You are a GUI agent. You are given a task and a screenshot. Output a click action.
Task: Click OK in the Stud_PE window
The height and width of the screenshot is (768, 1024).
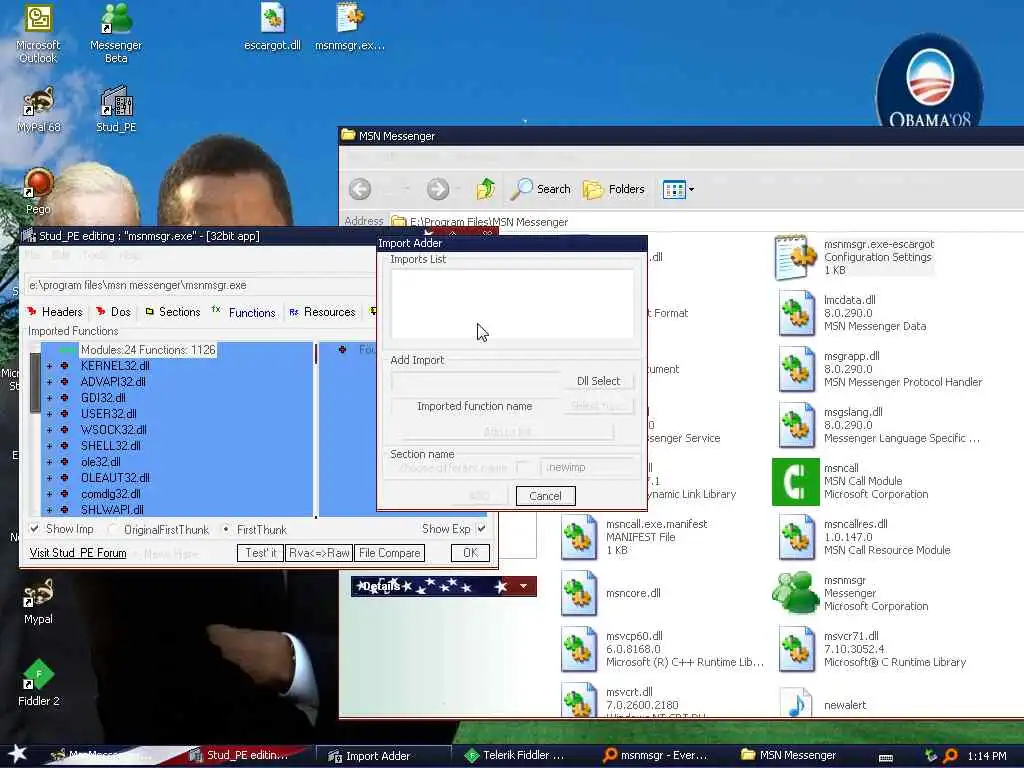(470, 553)
